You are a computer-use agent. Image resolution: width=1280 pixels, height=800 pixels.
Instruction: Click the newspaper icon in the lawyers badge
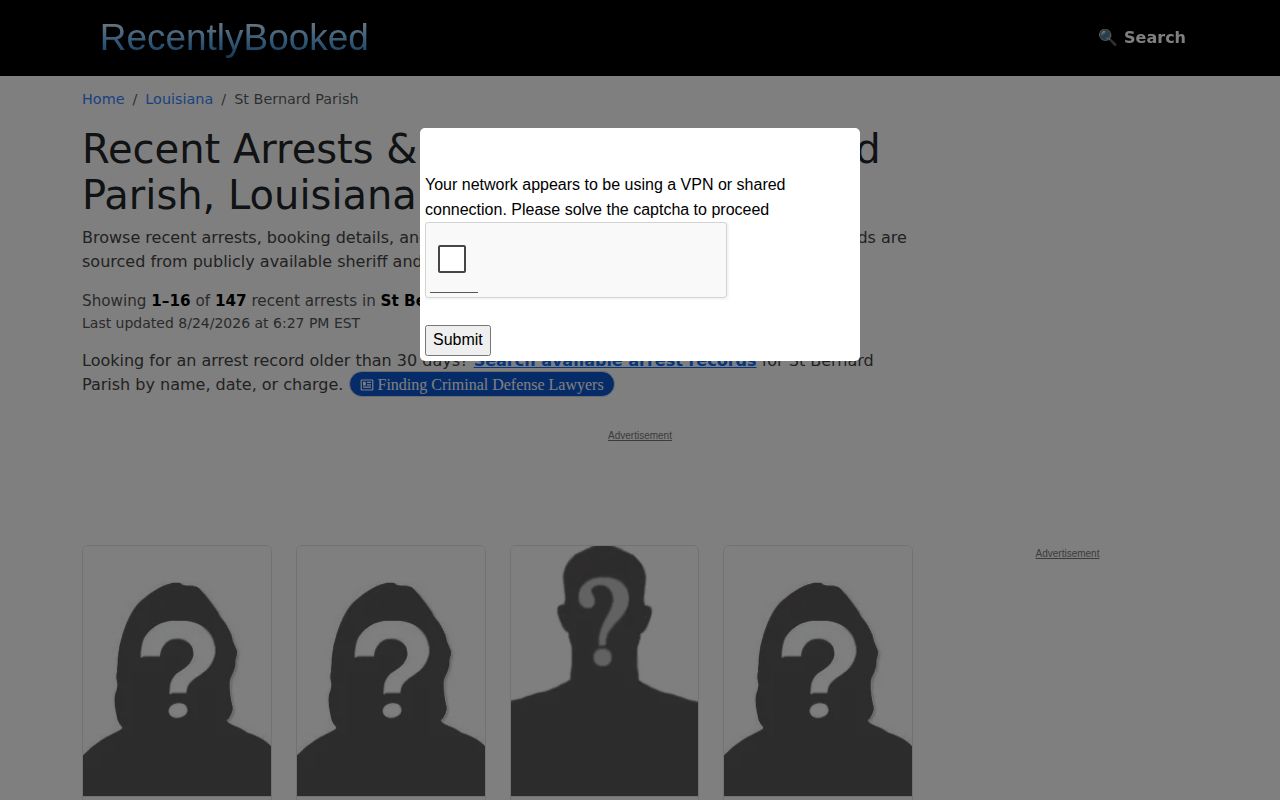pyautogui.click(x=367, y=385)
